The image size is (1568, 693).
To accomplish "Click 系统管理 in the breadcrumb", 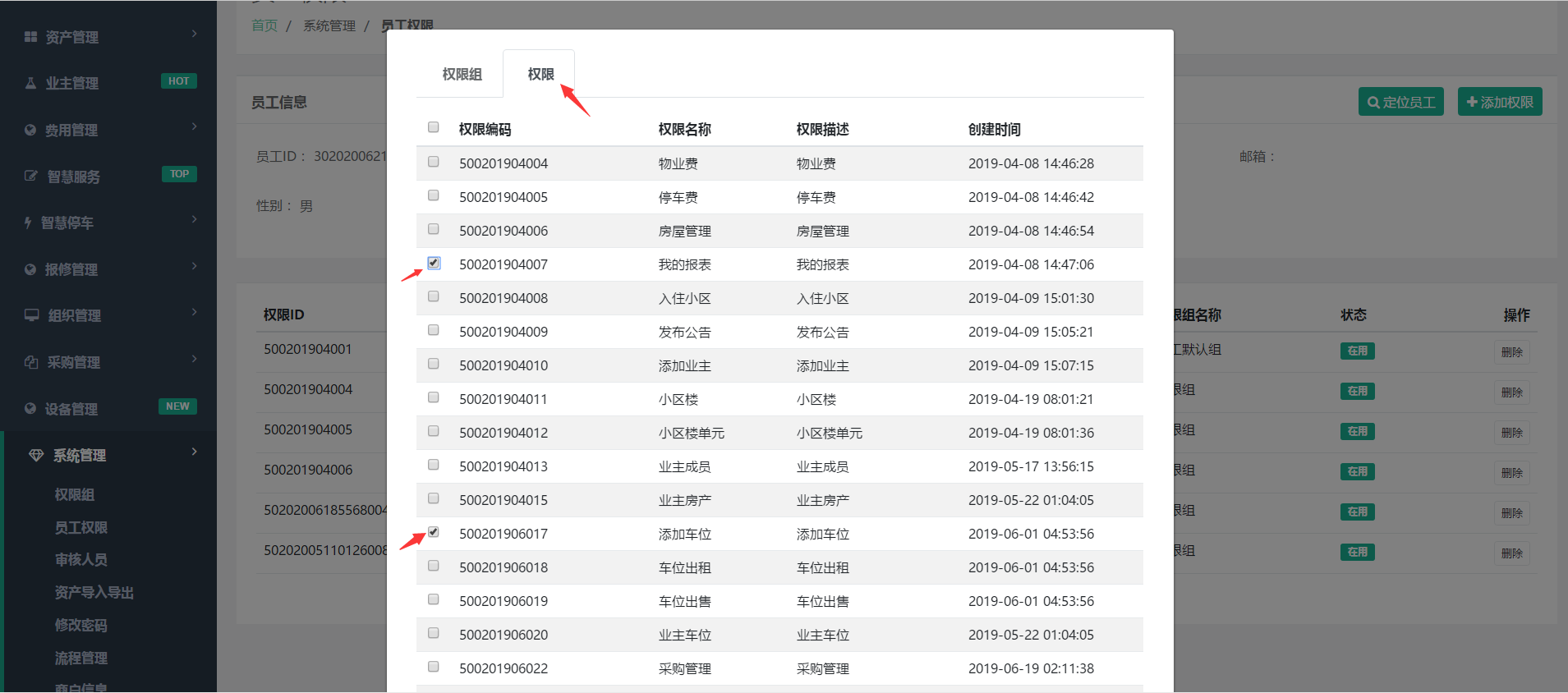I will coord(329,25).
